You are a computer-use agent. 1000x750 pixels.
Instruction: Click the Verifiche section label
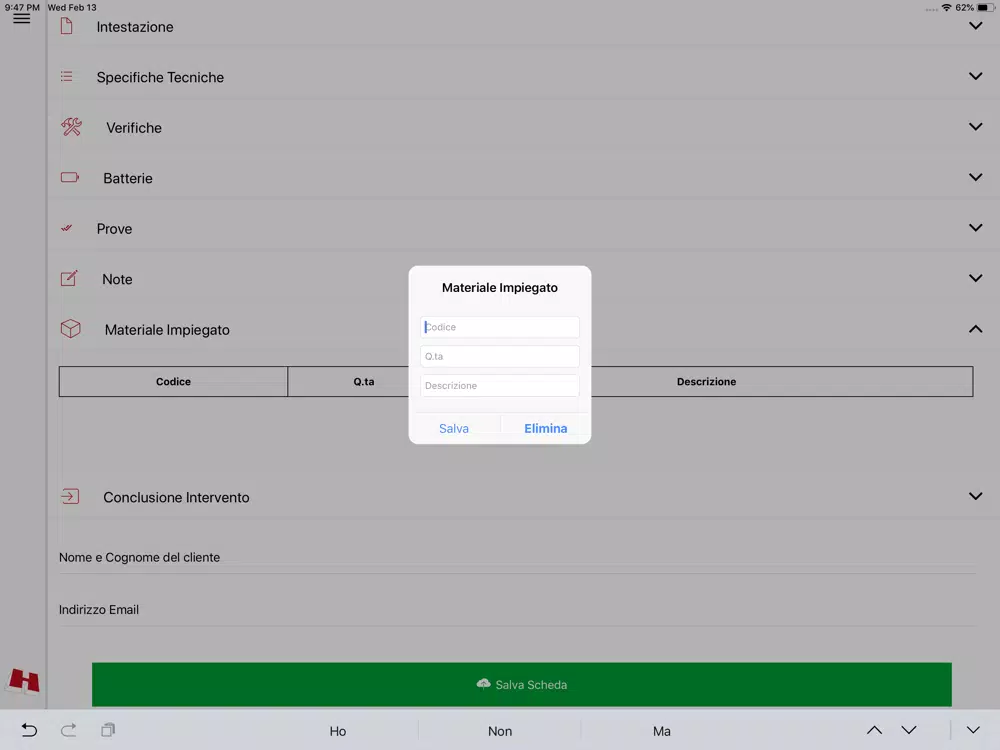tap(134, 128)
